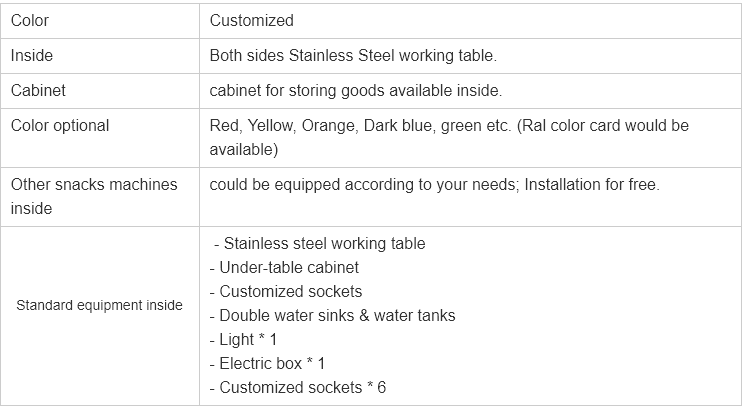Click Other snacks machines inside label
Viewport: 742px width, 407px height.
(x=94, y=196)
